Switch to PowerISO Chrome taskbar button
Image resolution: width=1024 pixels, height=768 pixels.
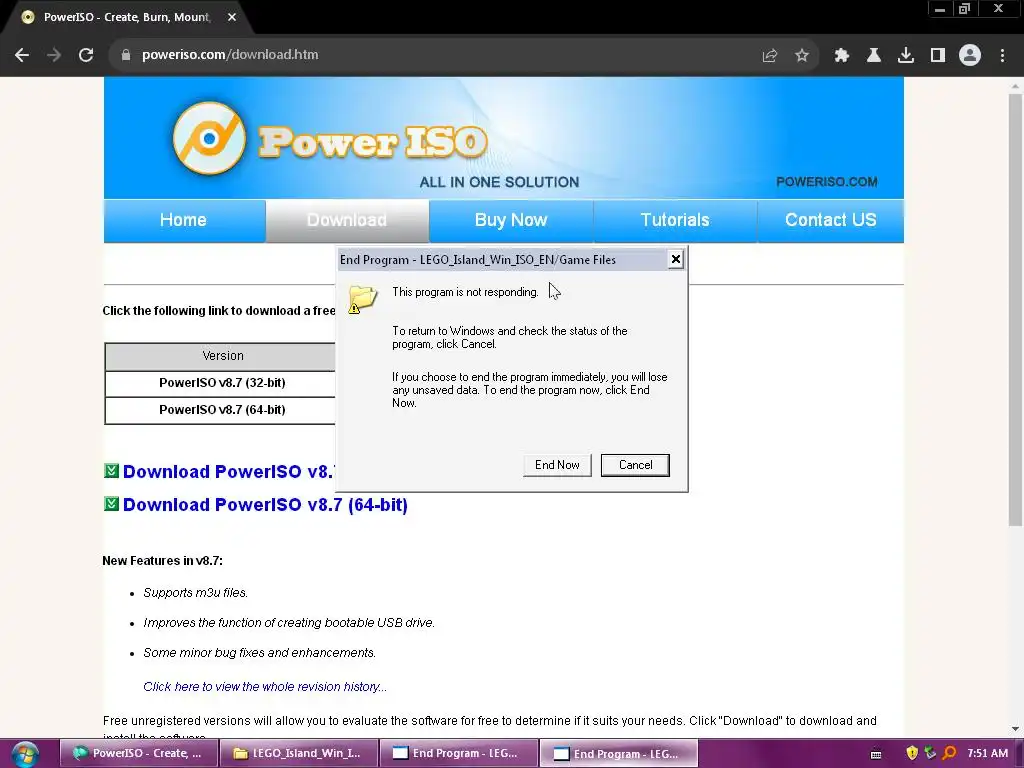(x=138, y=754)
